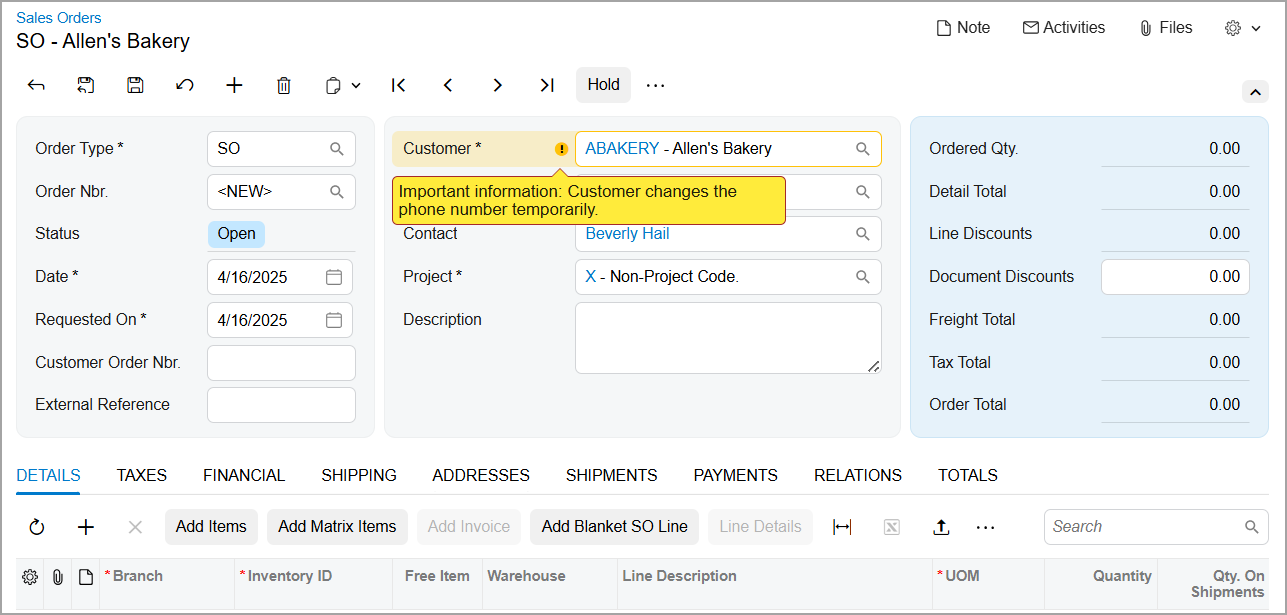
Task: Open the Date calendar picker
Action: 334,277
